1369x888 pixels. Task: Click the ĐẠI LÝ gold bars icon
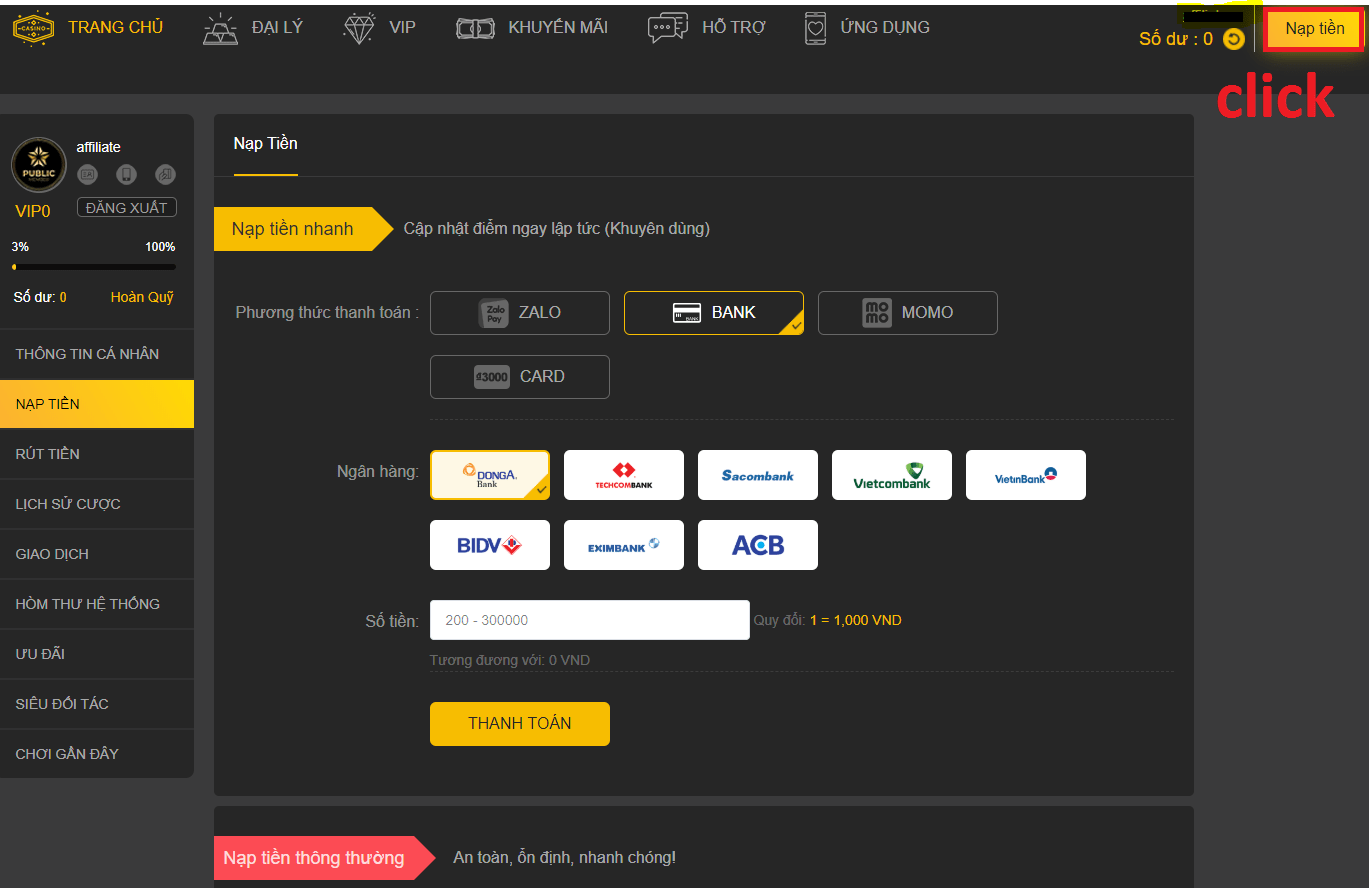221,28
